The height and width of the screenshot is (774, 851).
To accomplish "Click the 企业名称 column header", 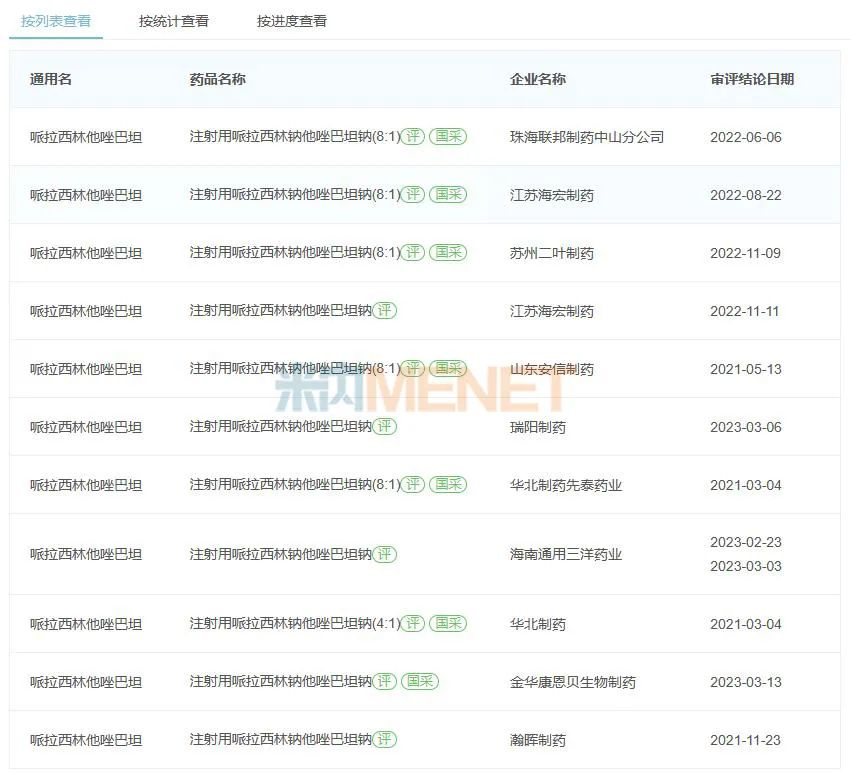I will [538, 79].
